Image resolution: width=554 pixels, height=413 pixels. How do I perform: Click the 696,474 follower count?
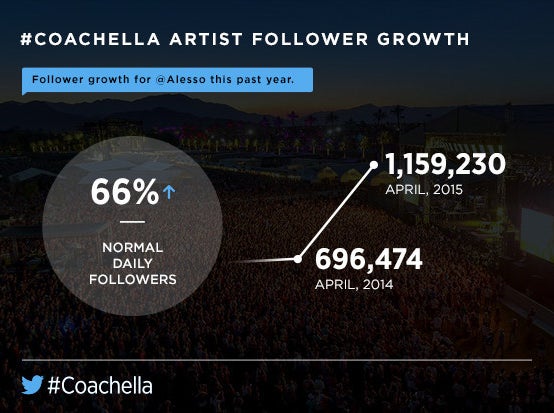[369, 259]
